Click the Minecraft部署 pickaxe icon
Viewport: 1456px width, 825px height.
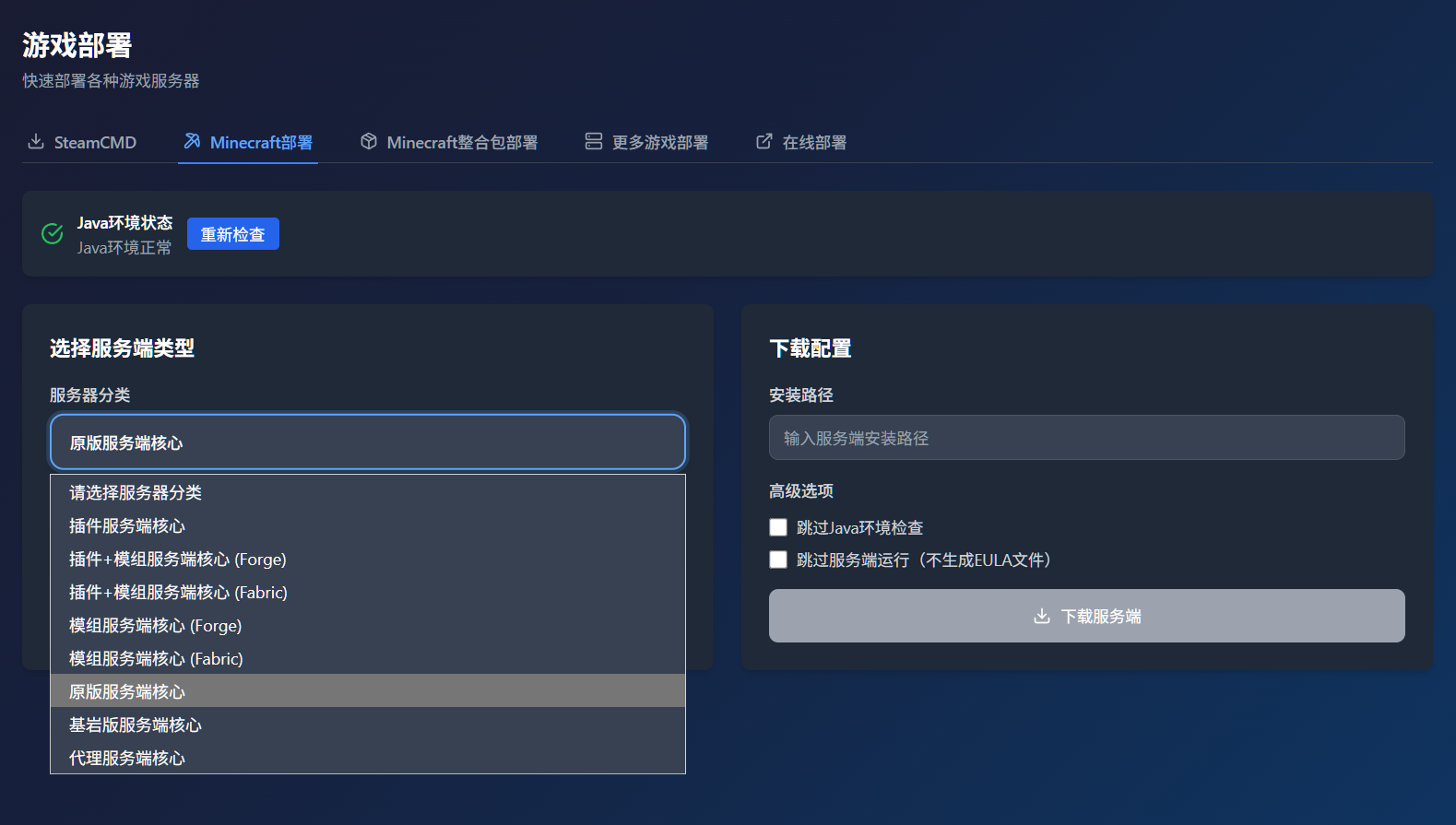point(192,141)
